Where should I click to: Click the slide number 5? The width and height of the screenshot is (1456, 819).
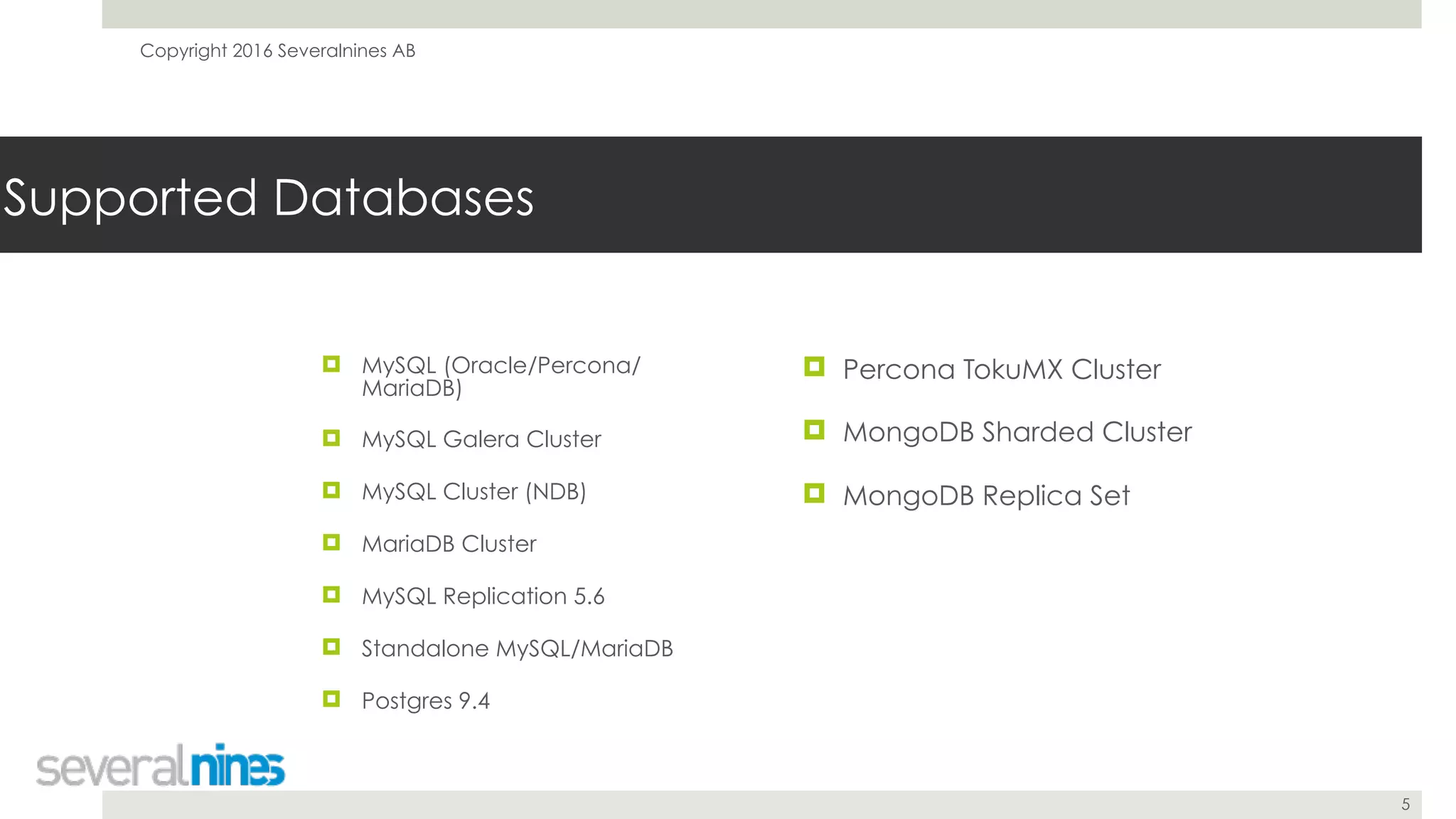[1406, 804]
